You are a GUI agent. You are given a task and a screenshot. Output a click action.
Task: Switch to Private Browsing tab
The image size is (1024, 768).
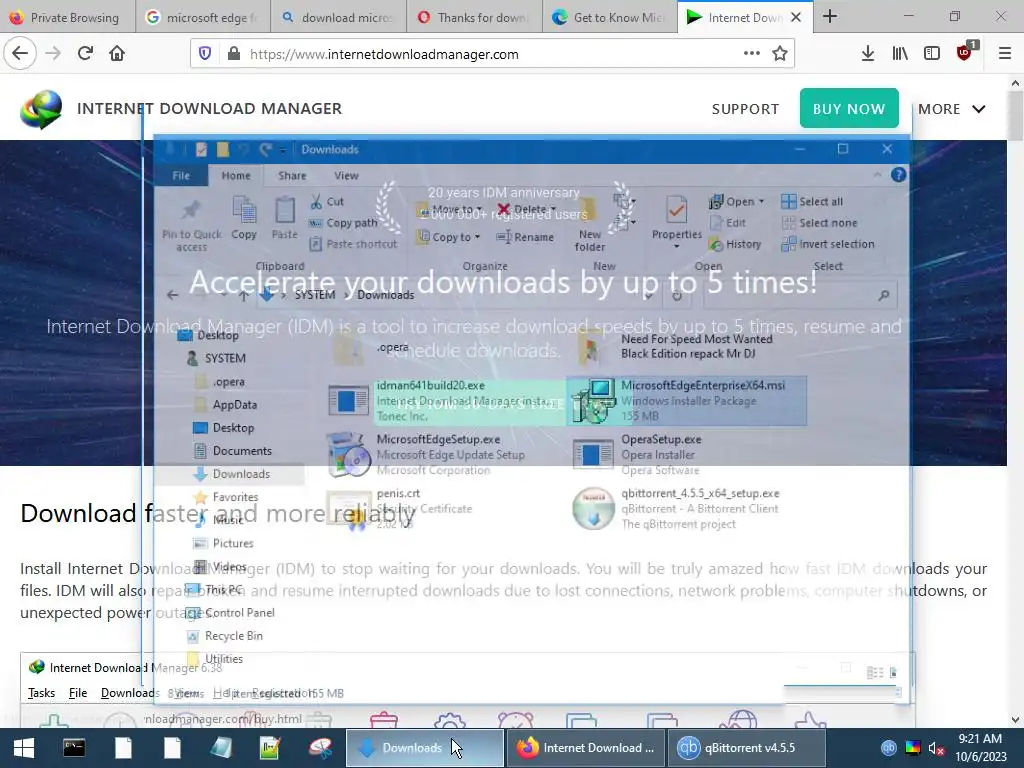67,17
